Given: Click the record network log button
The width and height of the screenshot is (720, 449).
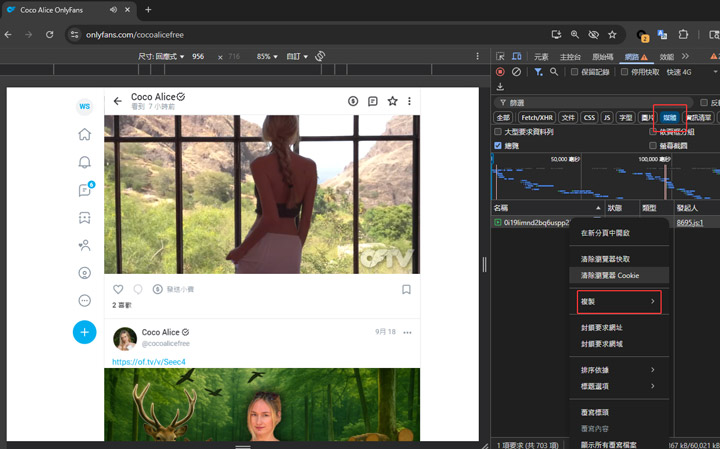Looking at the screenshot, I should [500, 72].
